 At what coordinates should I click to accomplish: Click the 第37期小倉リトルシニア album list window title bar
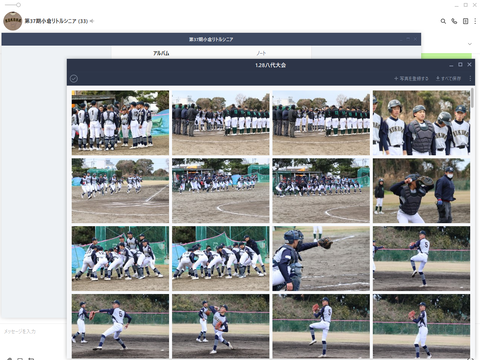click(211, 39)
